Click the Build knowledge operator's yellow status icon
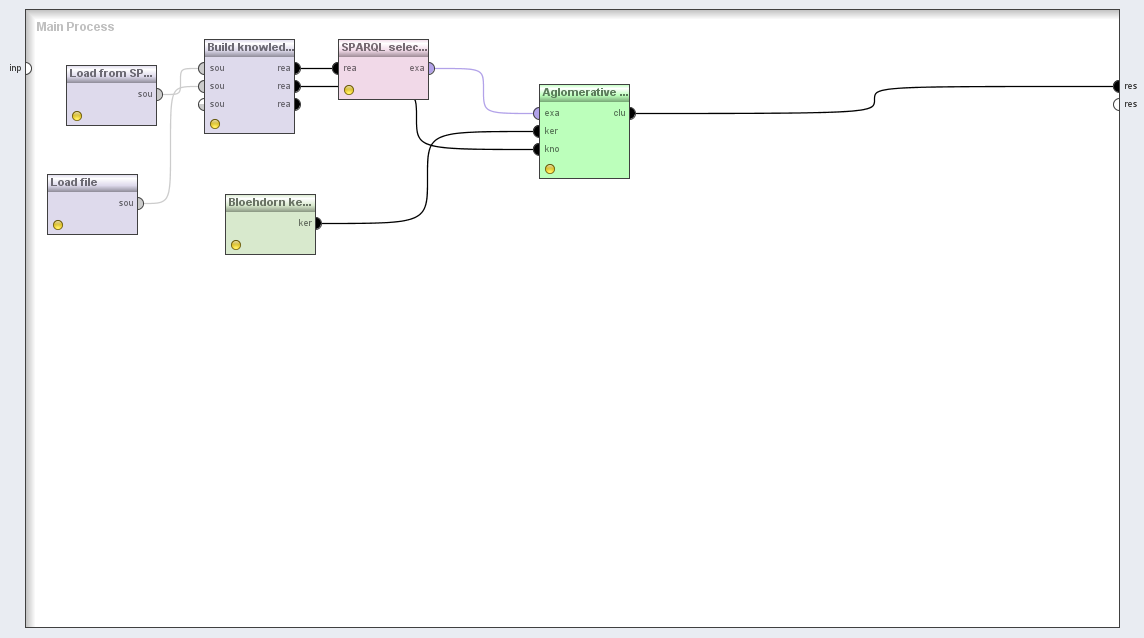This screenshot has height=638, width=1144. tap(215, 124)
